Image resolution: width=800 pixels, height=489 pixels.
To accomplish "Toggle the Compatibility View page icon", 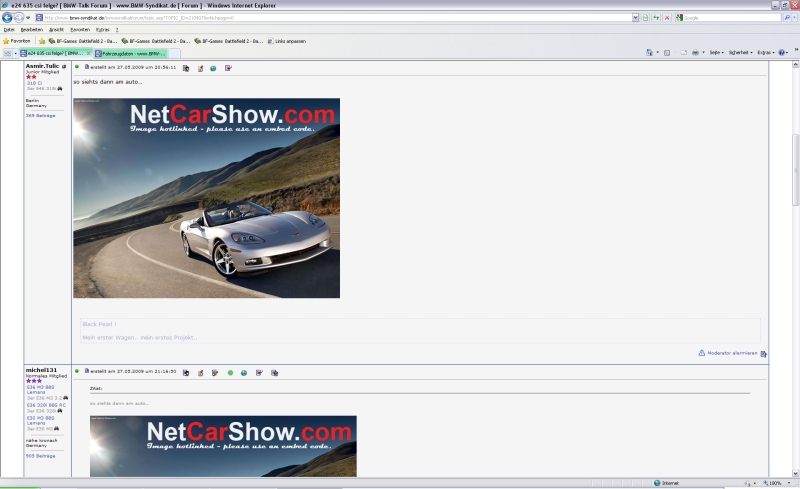I will coord(645,17).
